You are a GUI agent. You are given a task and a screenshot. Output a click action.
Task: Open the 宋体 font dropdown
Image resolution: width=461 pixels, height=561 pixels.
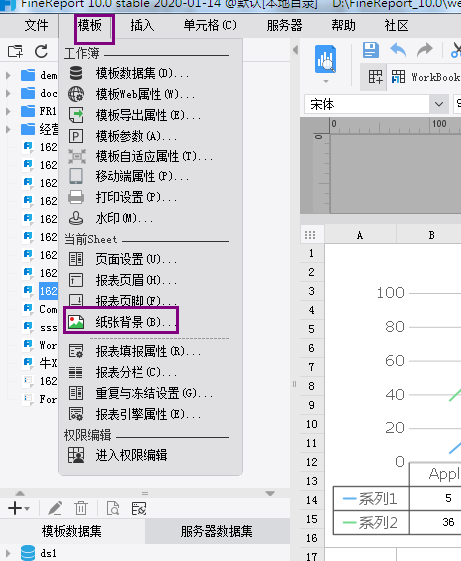tap(439, 104)
